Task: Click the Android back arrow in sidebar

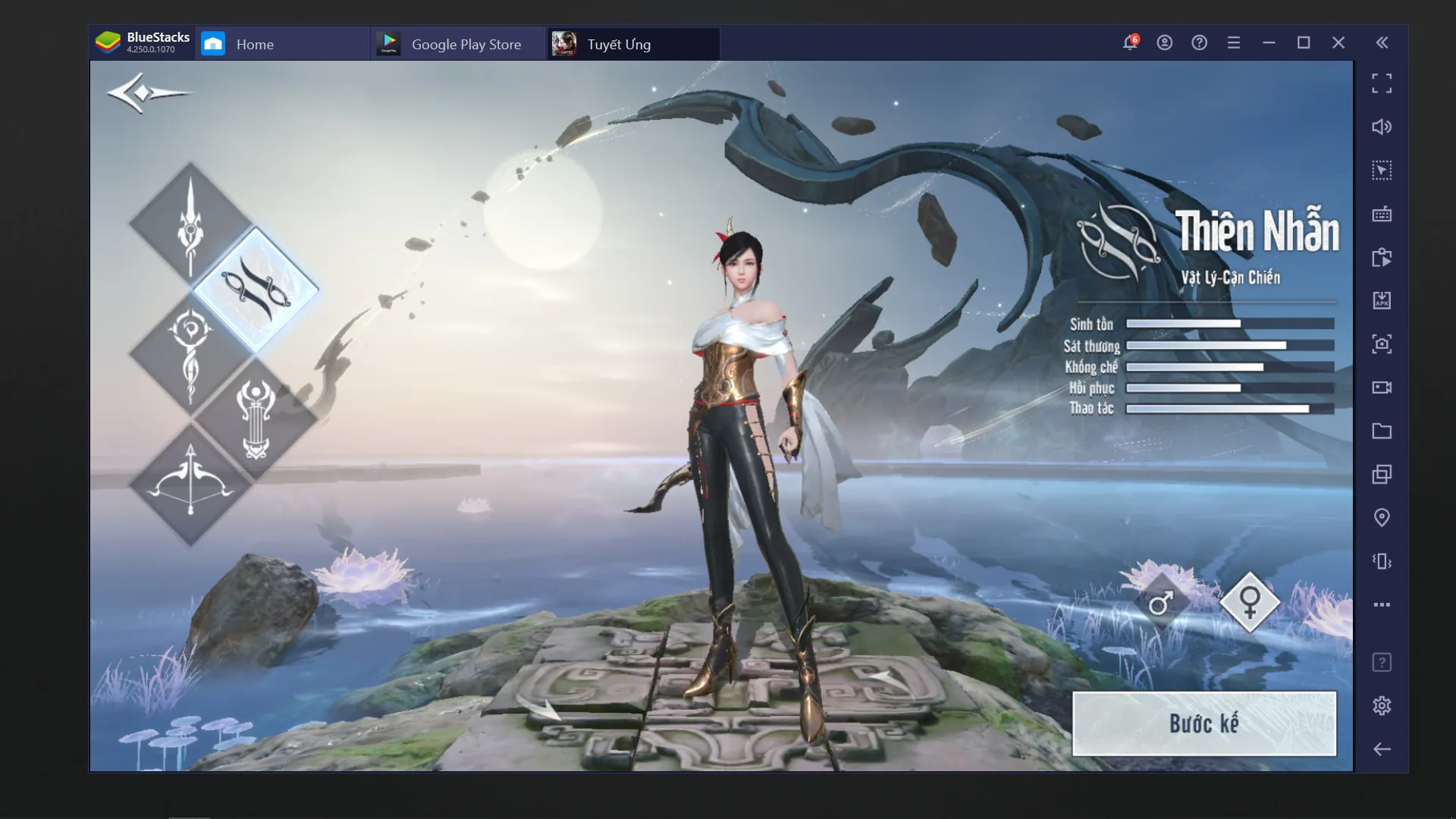Action: point(1382,749)
